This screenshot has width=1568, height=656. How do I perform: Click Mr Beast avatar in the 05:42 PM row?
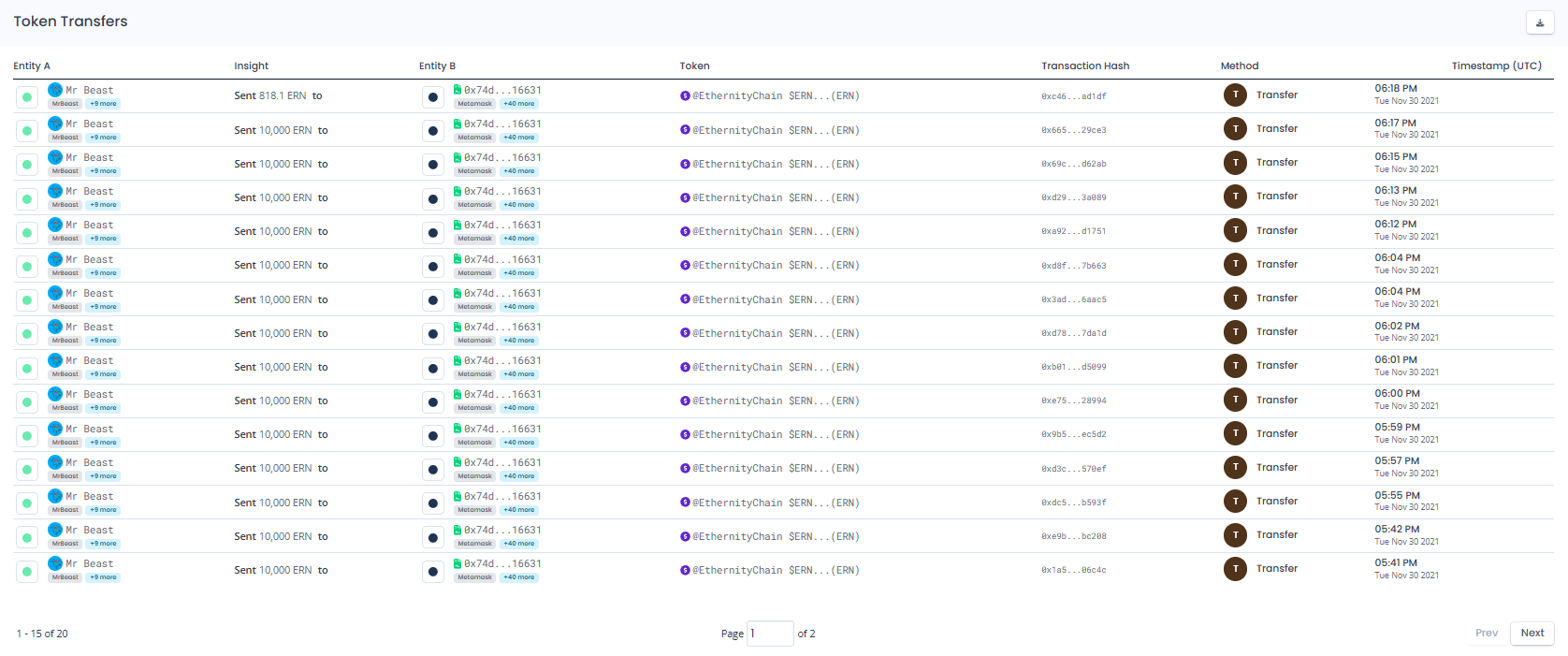(x=55, y=530)
